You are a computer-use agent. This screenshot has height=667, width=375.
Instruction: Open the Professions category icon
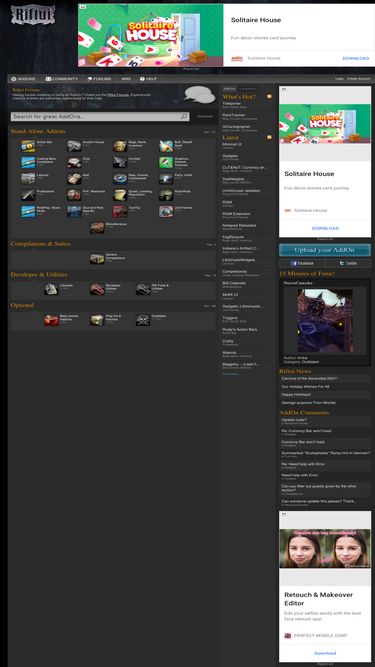click(28, 195)
